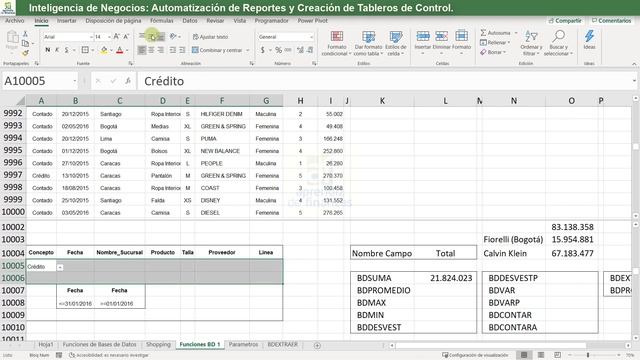The image size is (640, 360).
Task: Click the Pegar (paste) icon
Action: coord(12,37)
